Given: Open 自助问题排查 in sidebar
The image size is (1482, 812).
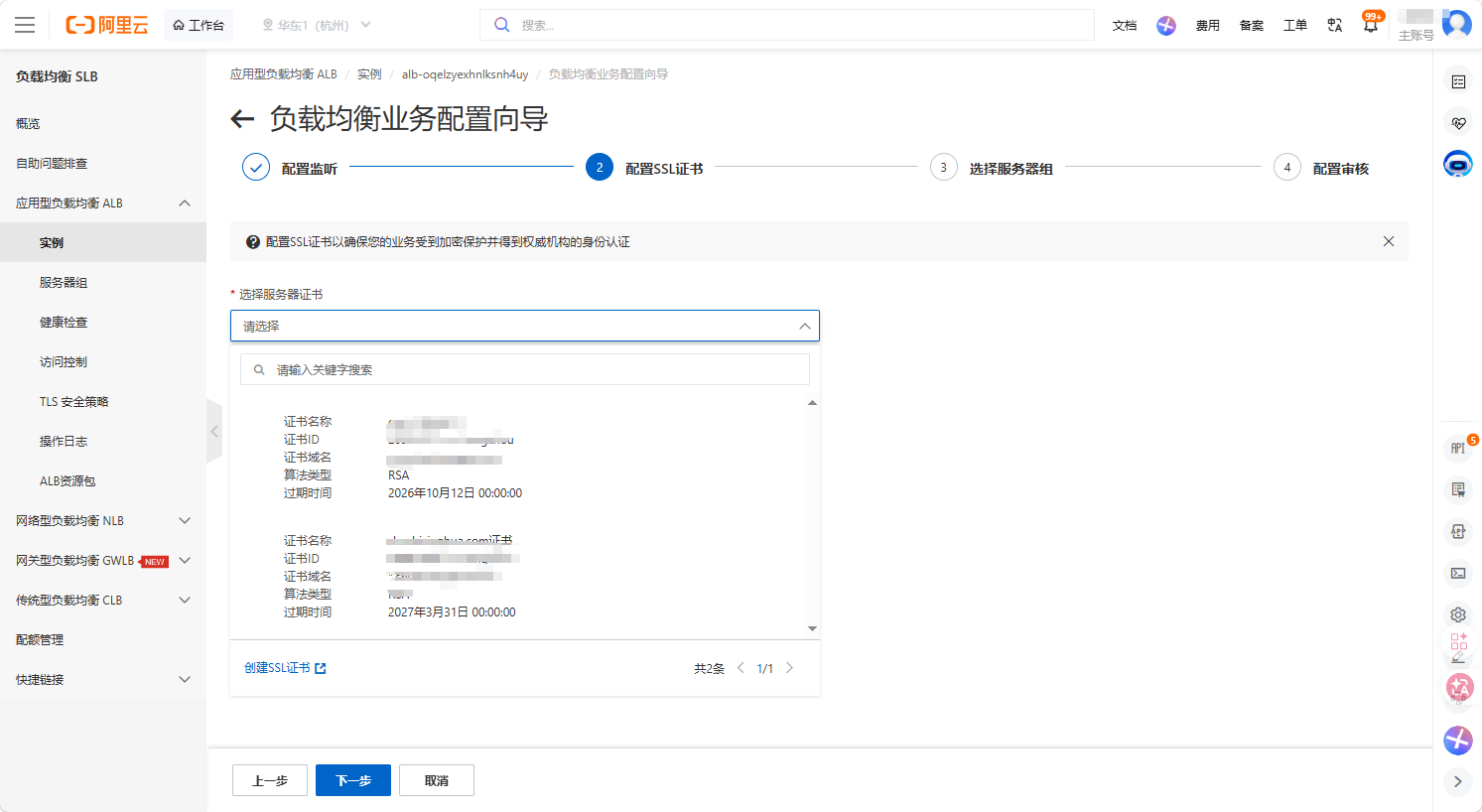Looking at the screenshot, I should (x=52, y=164).
